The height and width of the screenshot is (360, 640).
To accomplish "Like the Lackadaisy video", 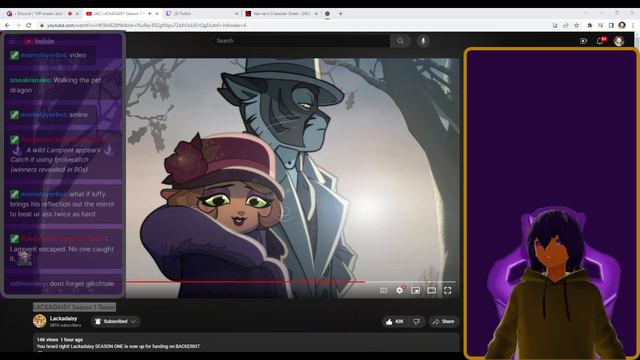I will 394,322.
